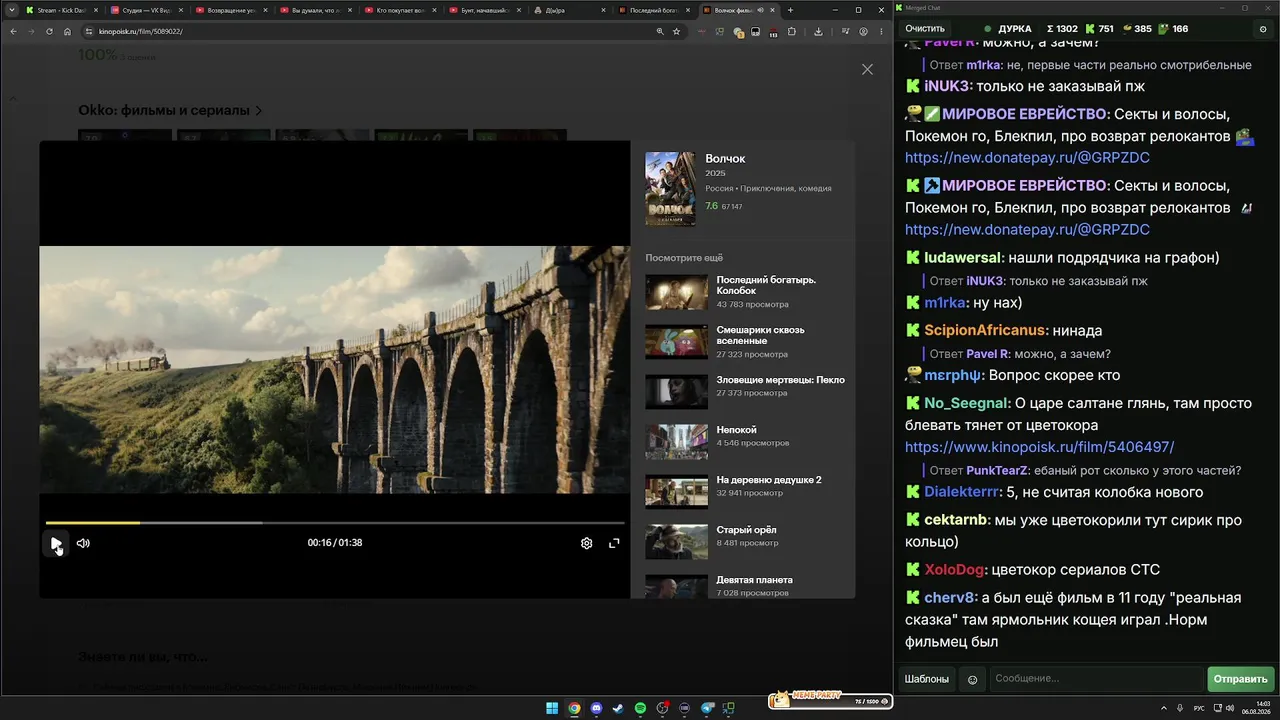The image size is (1280, 720).
Task: Switch trailer player to fullscreen
Action: coord(614,543)
